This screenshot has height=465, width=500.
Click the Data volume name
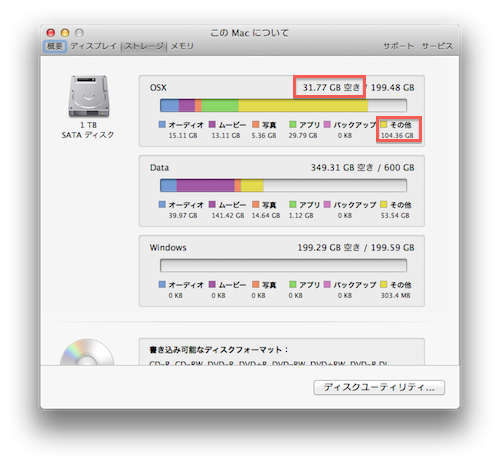(159, 168)
